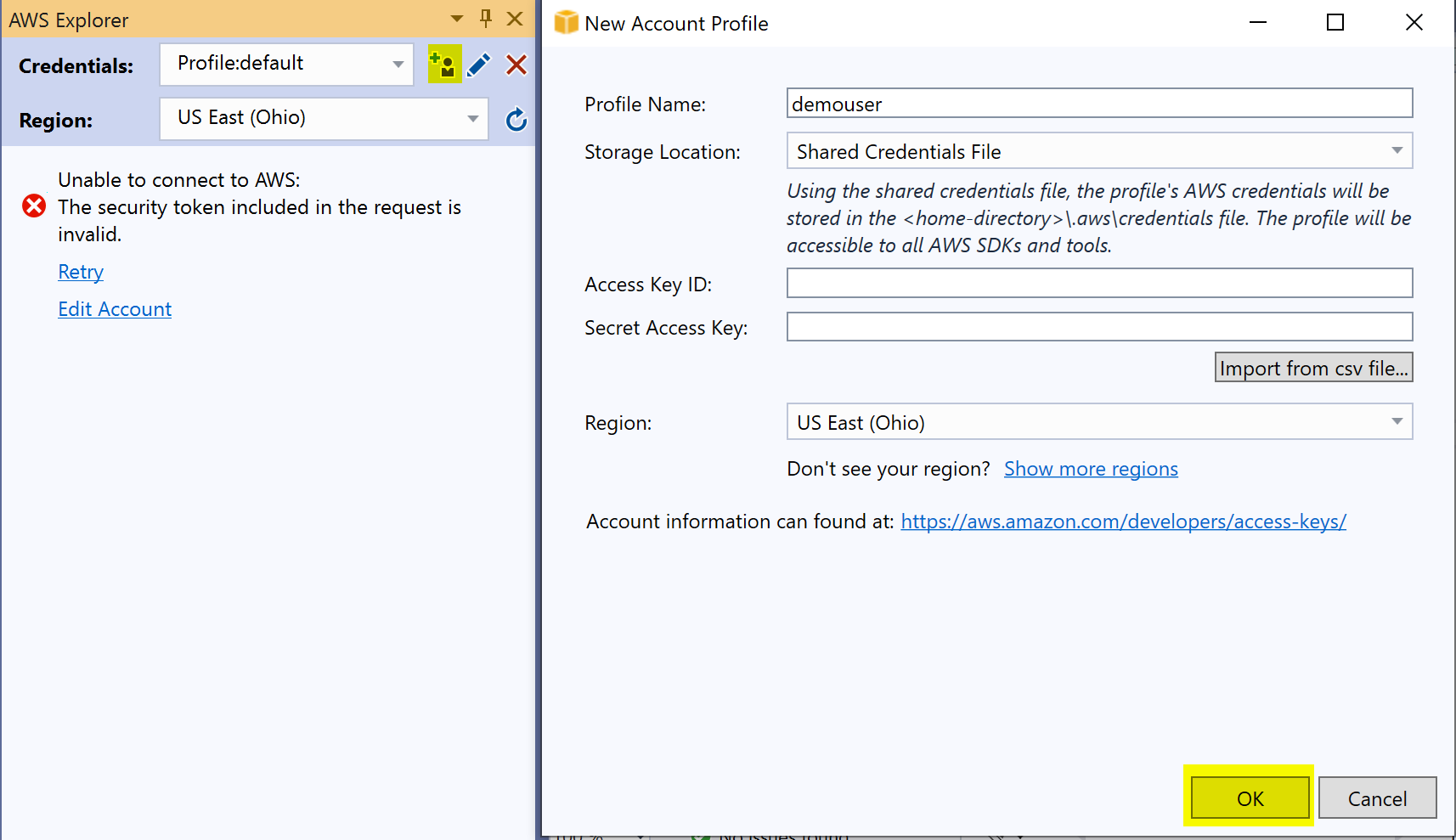Add a new account profile
This screenshot has width=1456, height=840.
[x=443, y=64]
